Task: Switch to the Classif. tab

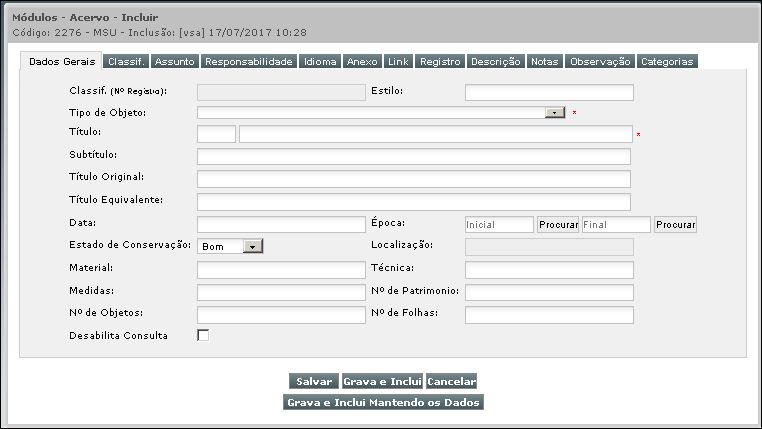Action: pos(127,62)
